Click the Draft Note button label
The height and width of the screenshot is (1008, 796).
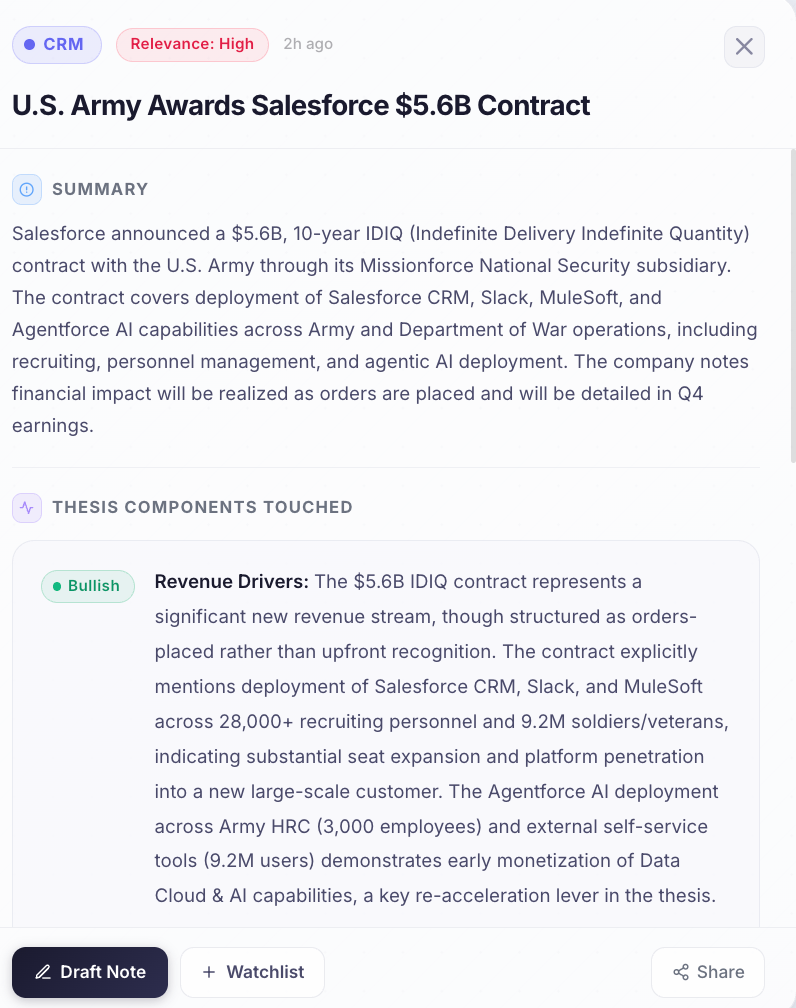click(x=103, y=972)
